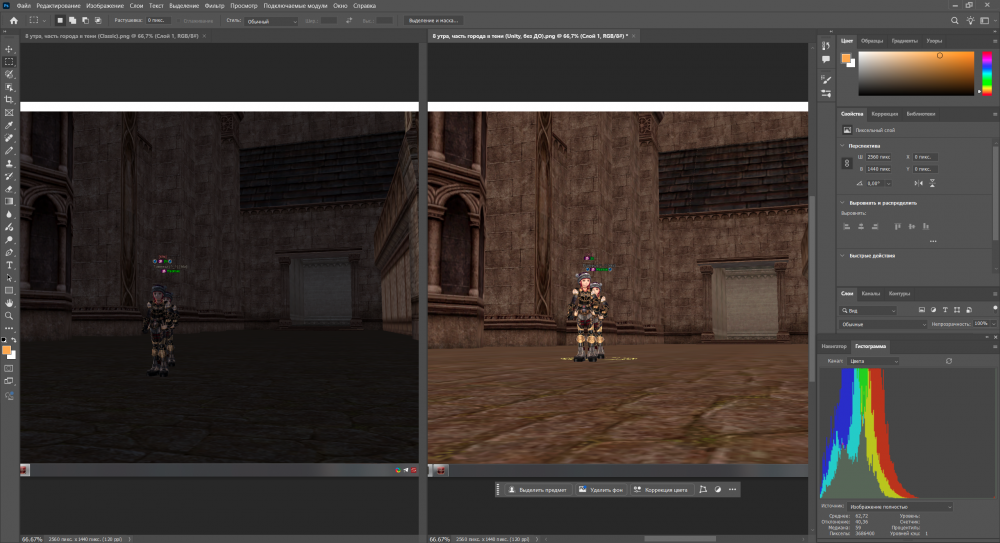This screenshot has height=543, width=1000.
Task: Select the Zoom tool in toolbar
Action: point(9,316)
